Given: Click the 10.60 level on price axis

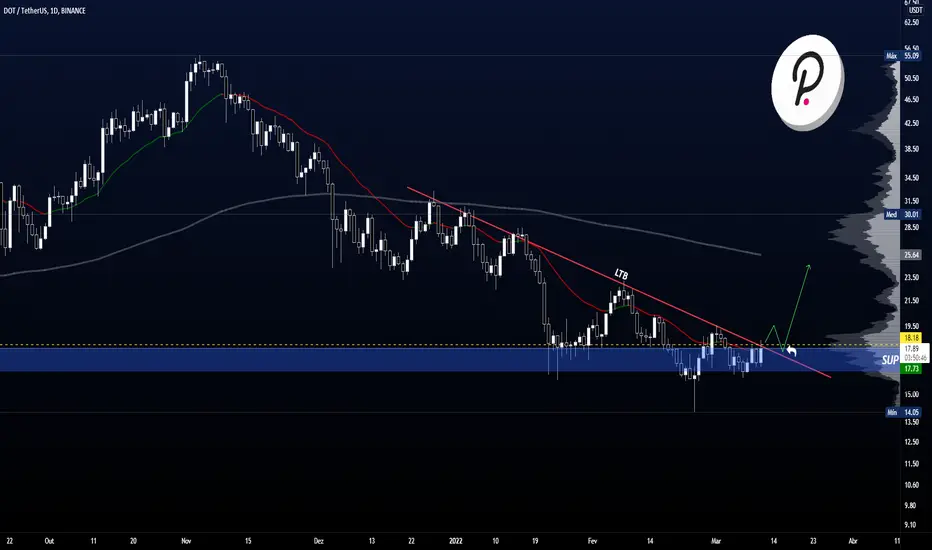Looking at the screenshot, I should coord(911,485).
